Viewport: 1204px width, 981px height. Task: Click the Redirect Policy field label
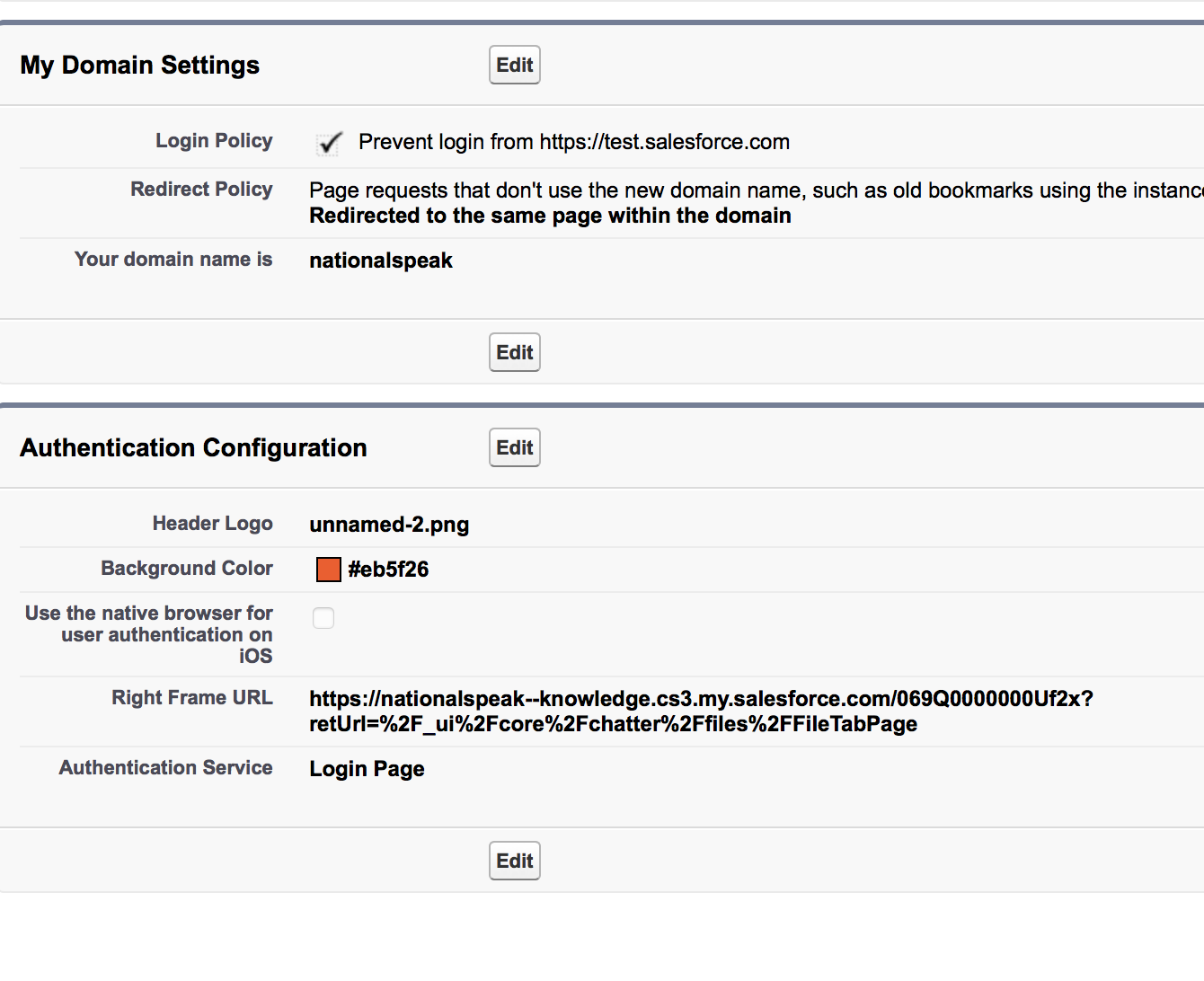pos(201,190)
